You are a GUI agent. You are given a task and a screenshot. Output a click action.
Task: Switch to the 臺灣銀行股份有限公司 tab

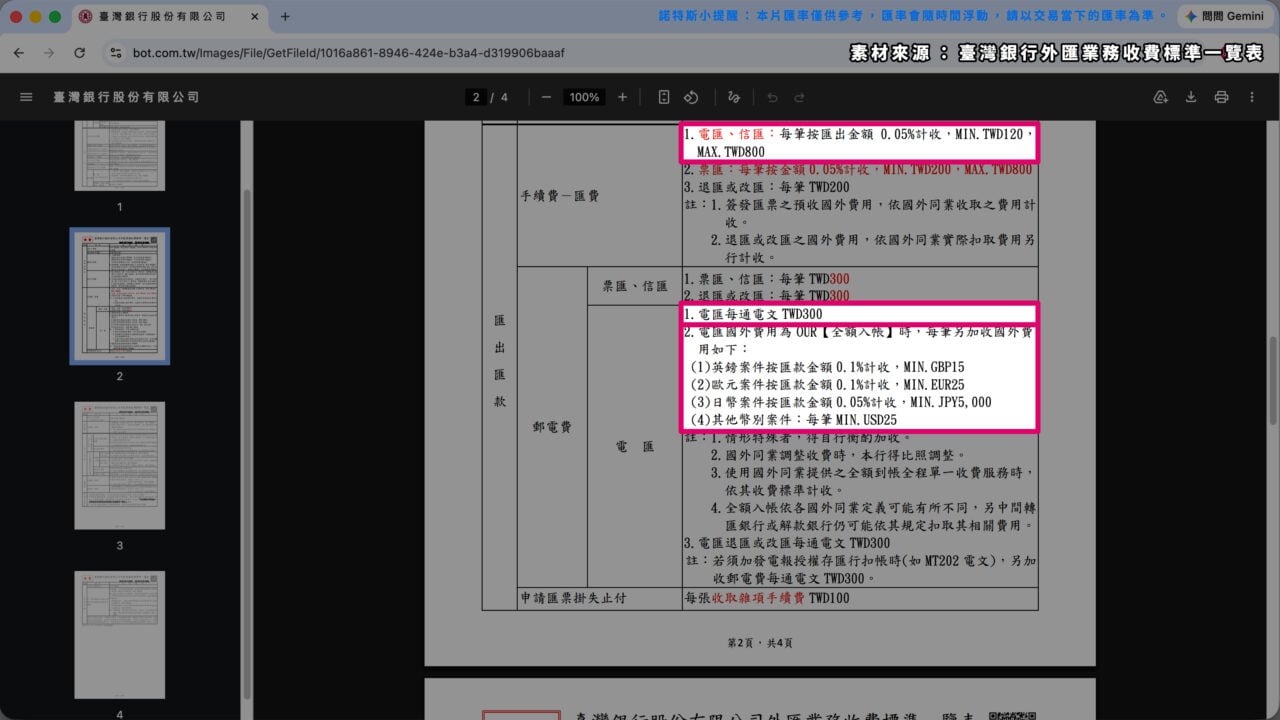tap(168, 17)
